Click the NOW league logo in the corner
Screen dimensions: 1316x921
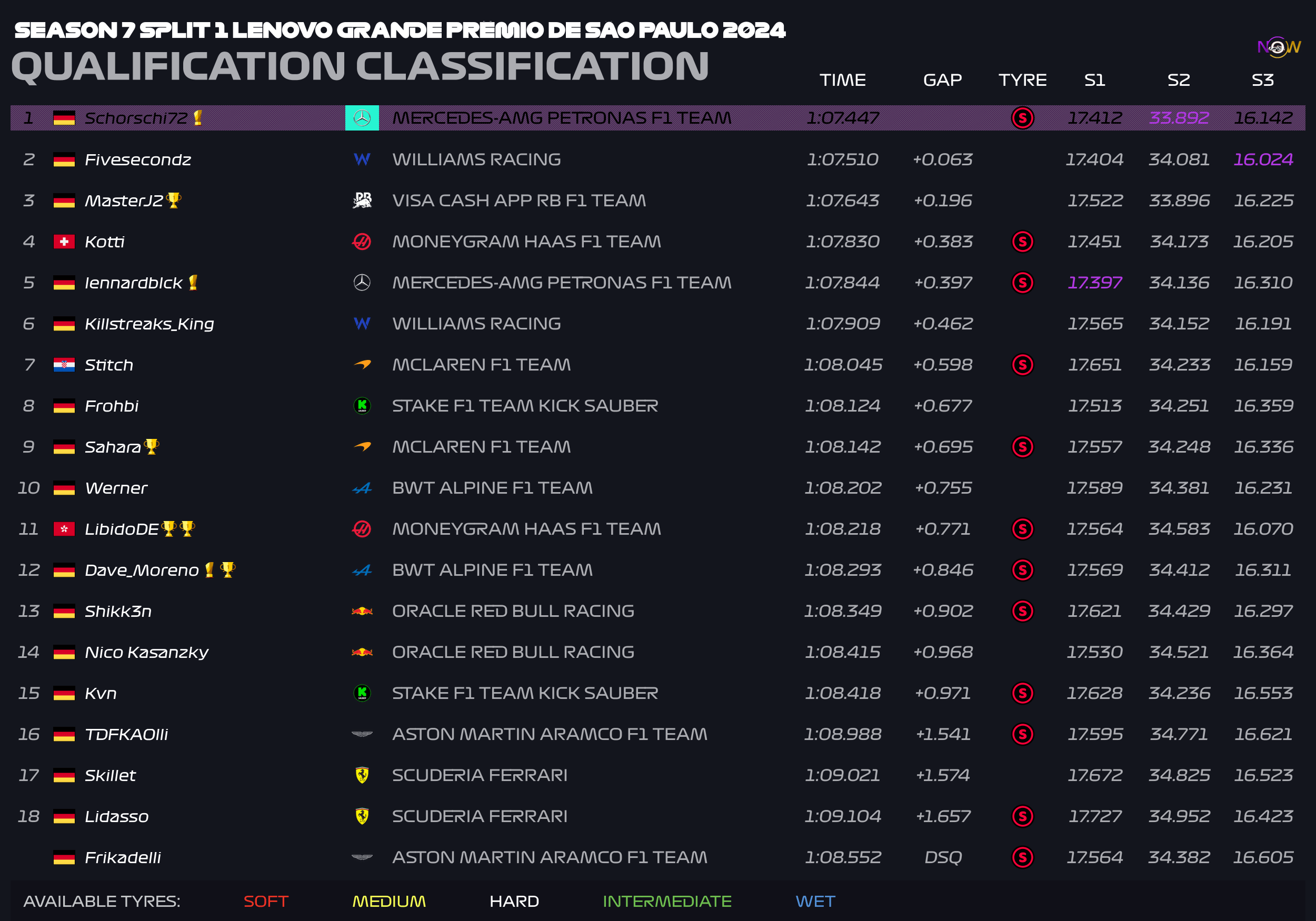(x=1279, y=47)
